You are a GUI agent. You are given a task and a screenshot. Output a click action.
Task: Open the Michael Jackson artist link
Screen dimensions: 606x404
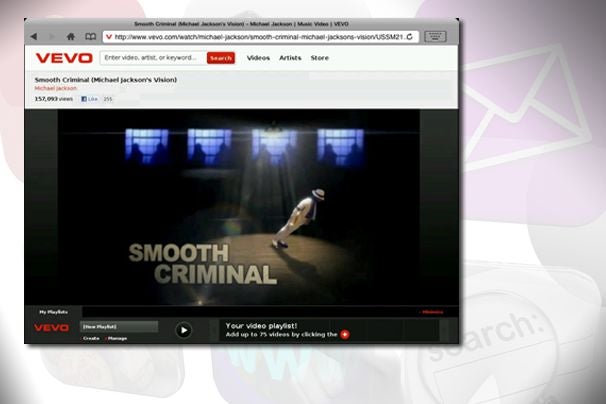point(56,88)
